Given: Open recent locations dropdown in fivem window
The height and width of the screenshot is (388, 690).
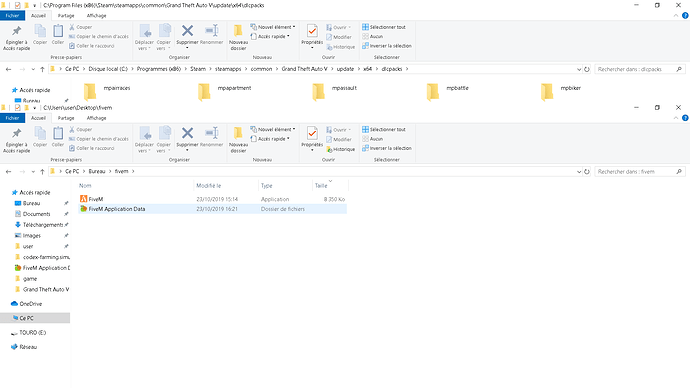Looking at the screenshot, I should (33, 172).
